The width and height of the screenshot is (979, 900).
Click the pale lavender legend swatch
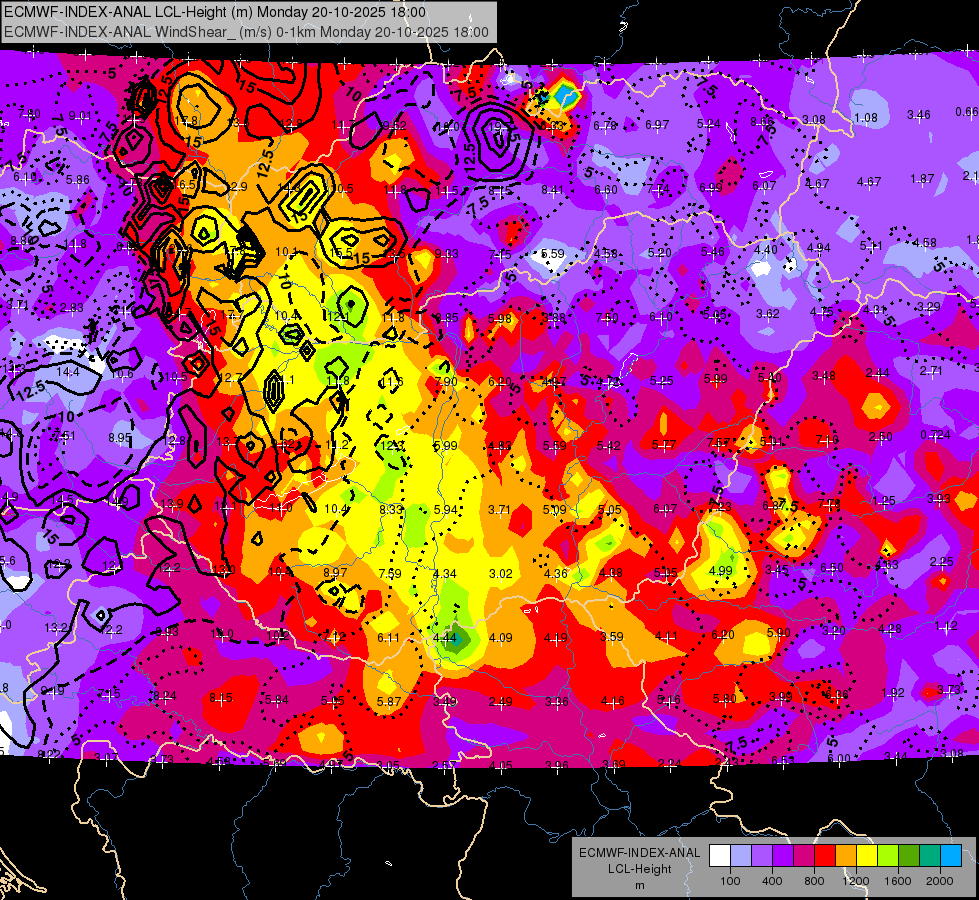(x=741, y=856)
